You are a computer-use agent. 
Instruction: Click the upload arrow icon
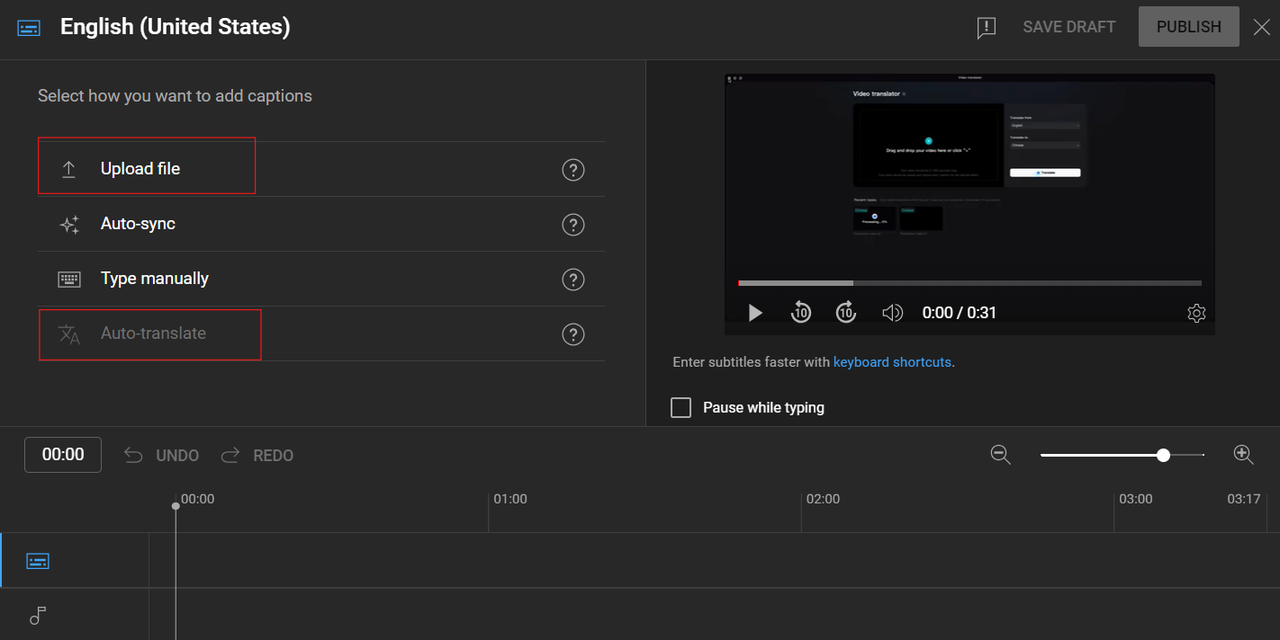(69, 169)
